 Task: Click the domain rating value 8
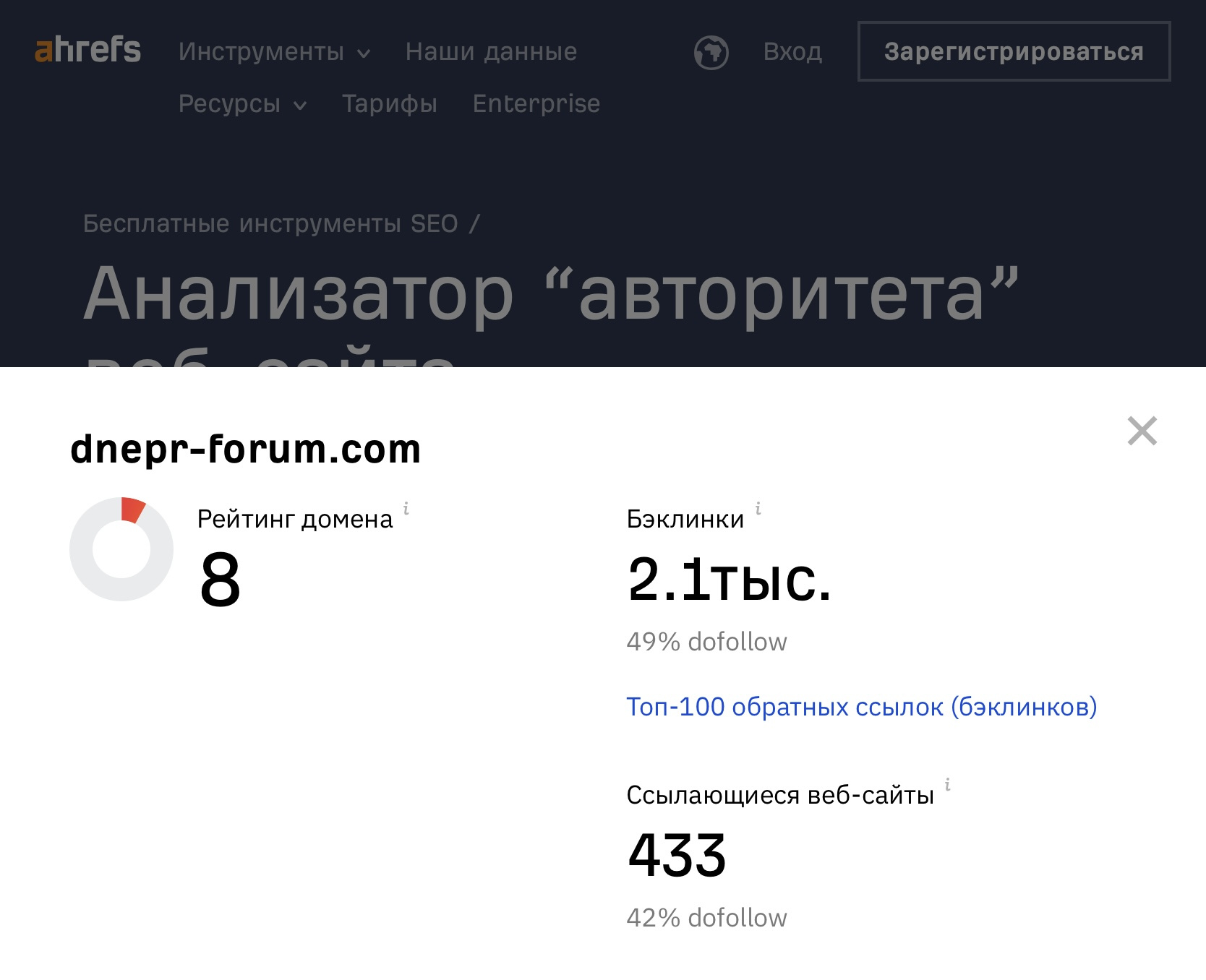220,579
